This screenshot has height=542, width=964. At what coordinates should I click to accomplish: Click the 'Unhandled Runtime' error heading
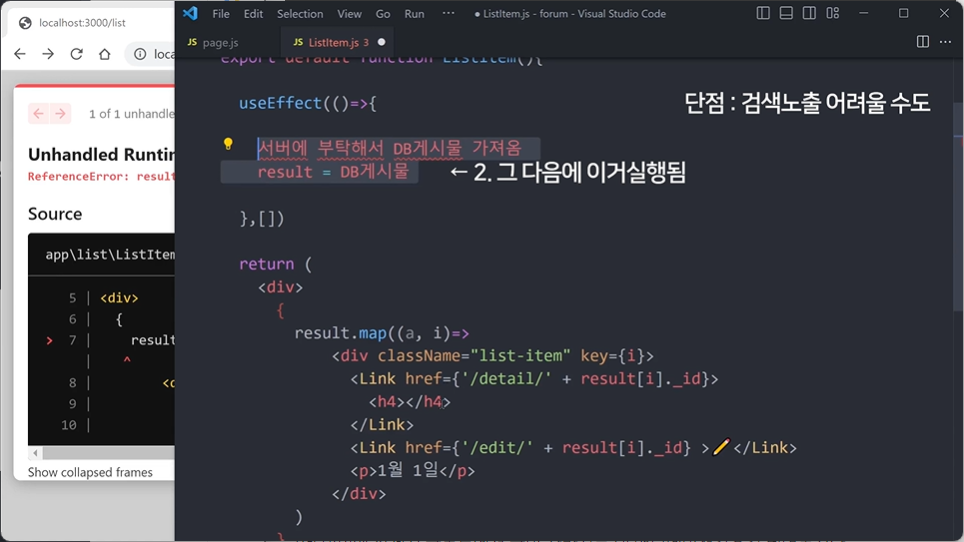(101, 154)
